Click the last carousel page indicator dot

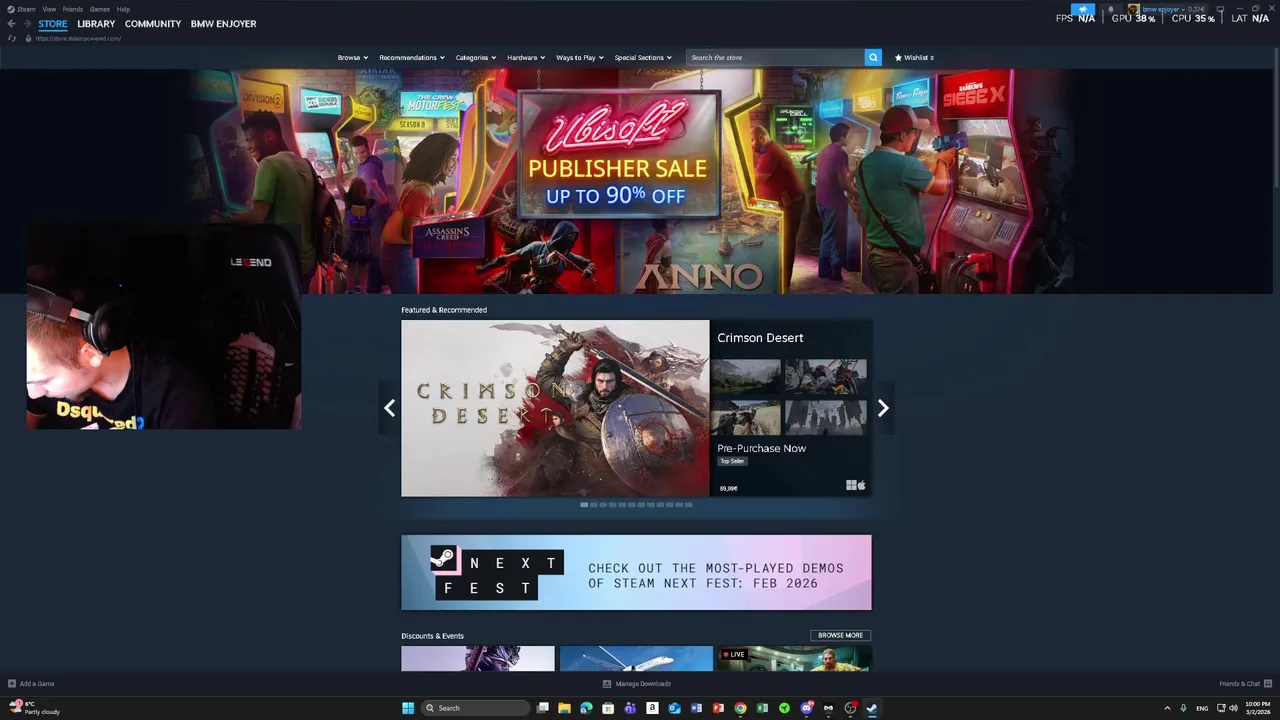pos(688,505)
